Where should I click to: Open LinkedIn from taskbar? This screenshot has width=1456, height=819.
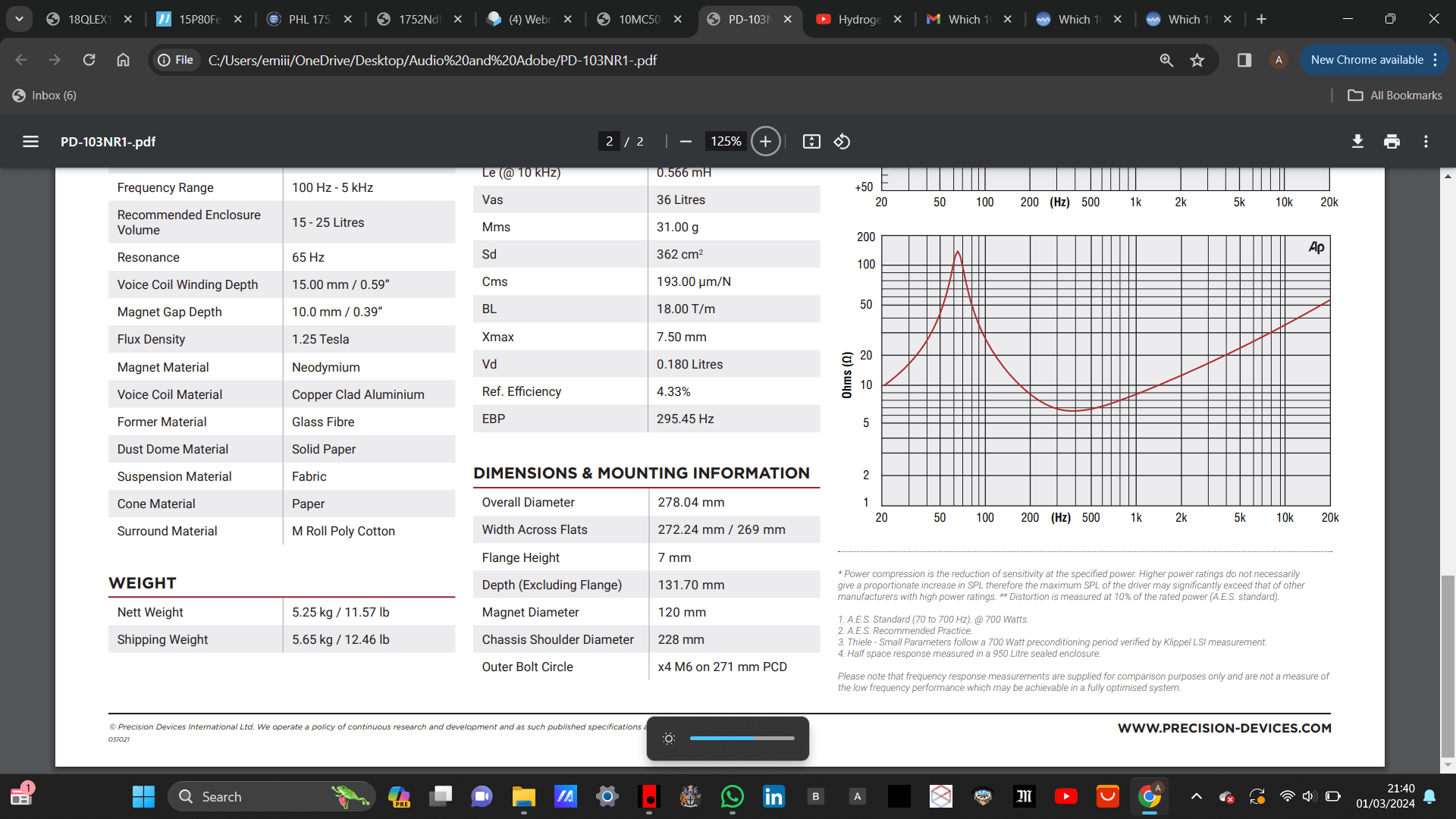[x=773, y=796]
